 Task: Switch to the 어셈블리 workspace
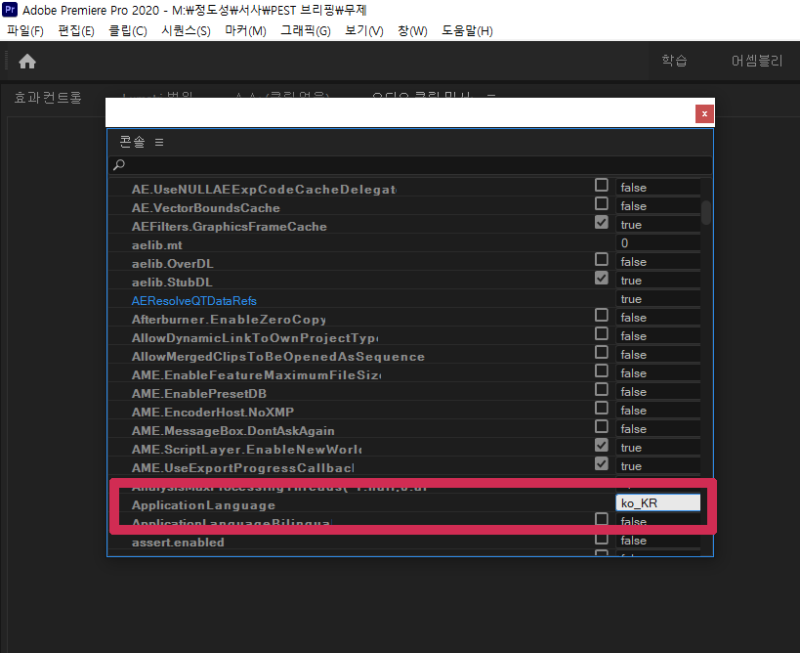pos(757,61)
